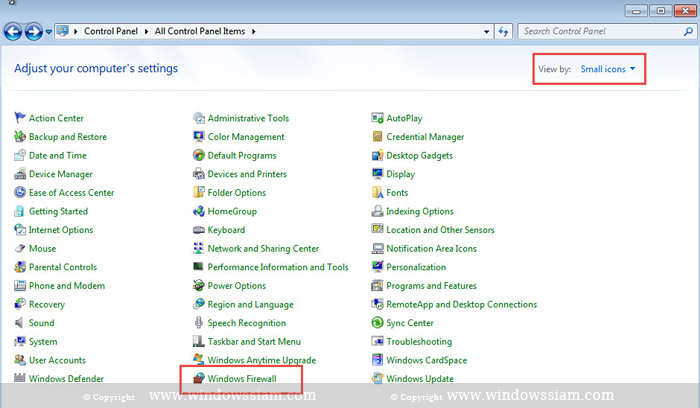
Task: Click the Backup and Restore icon
Action: (20, 137)
